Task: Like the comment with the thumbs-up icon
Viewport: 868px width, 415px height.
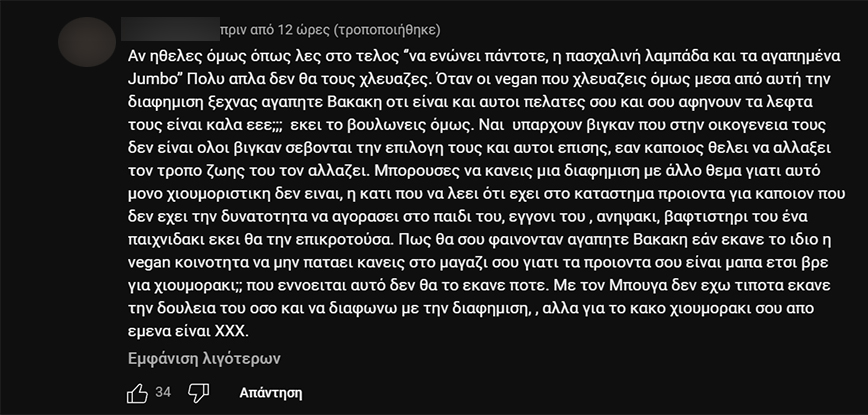Action: coord(138,393)
